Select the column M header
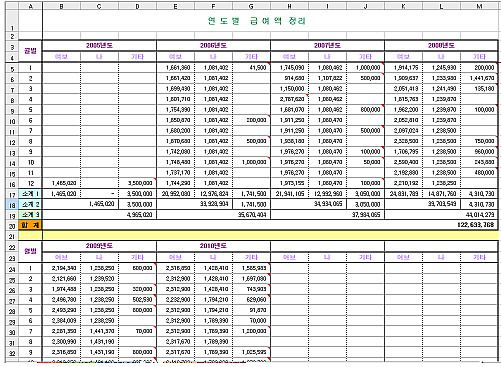501x367 pixels. 479,6
